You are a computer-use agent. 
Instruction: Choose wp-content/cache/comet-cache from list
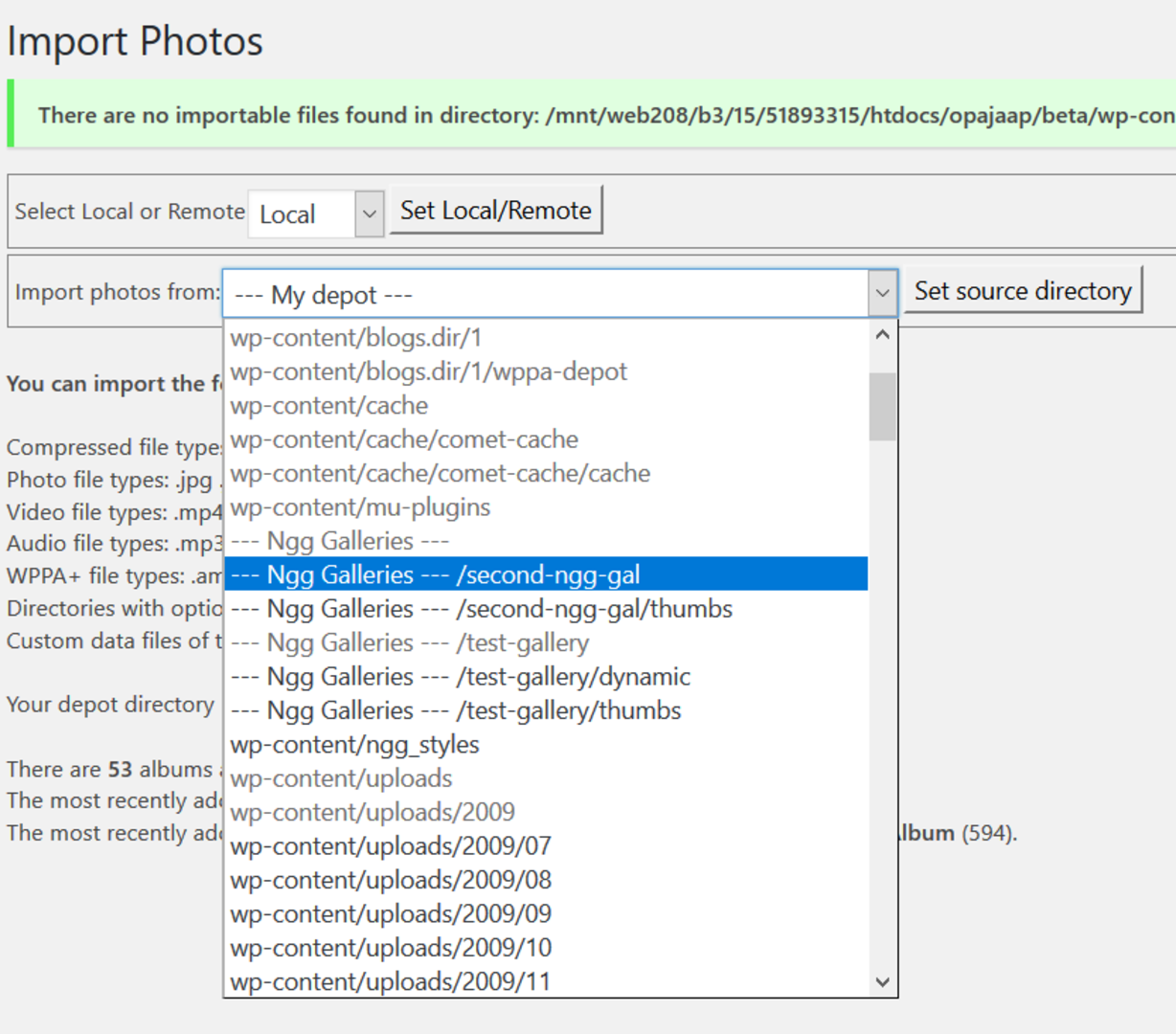(x=404, y=439)
